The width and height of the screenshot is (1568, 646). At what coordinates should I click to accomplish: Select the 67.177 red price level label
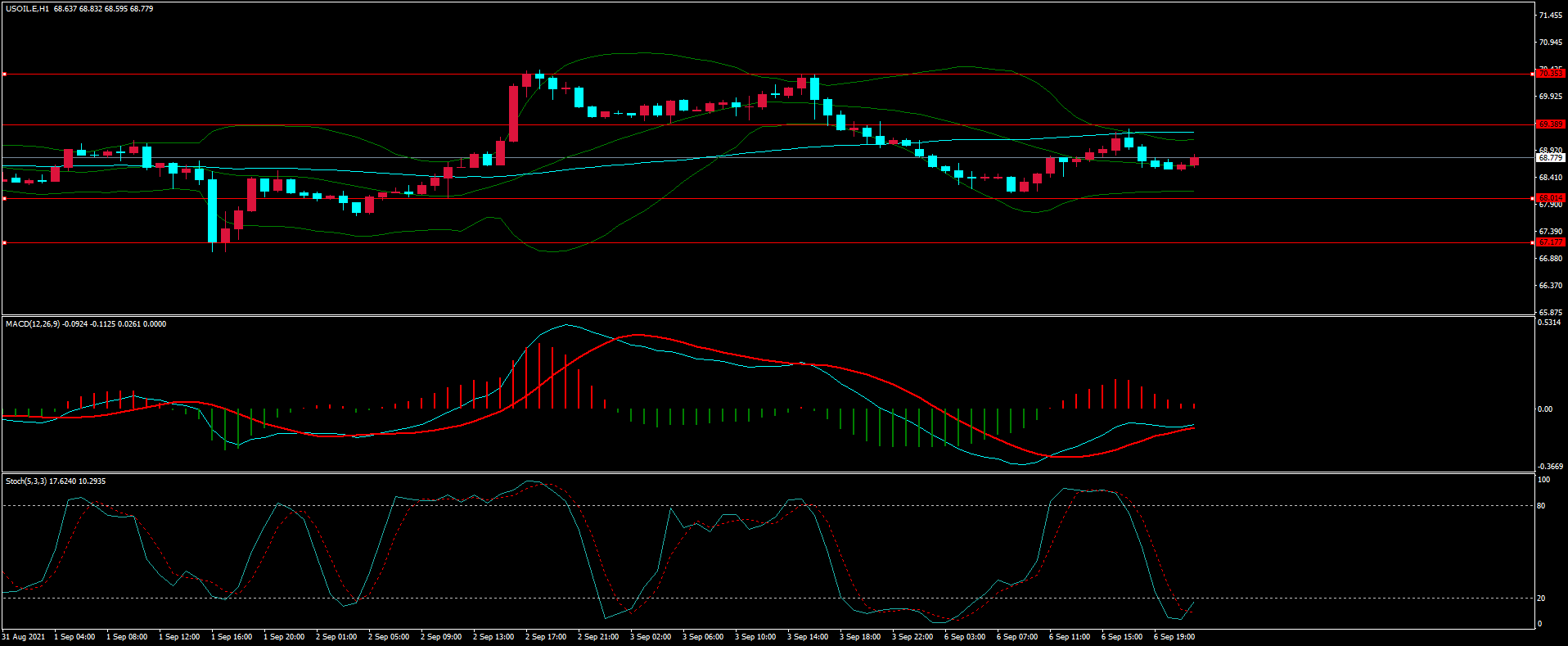[1550, 242]
